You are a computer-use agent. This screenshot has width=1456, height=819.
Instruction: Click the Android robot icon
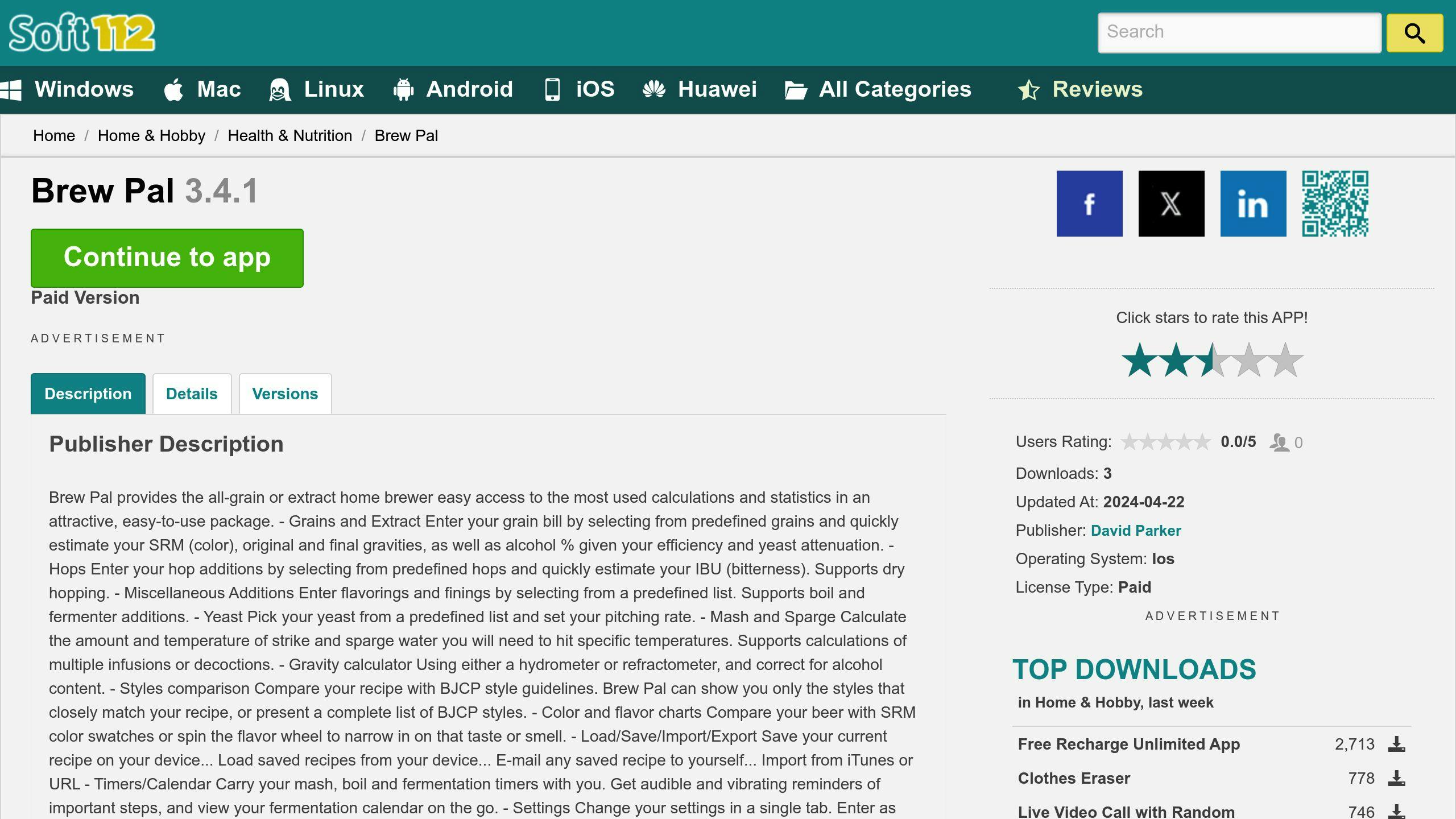click(x=403, y=89)
